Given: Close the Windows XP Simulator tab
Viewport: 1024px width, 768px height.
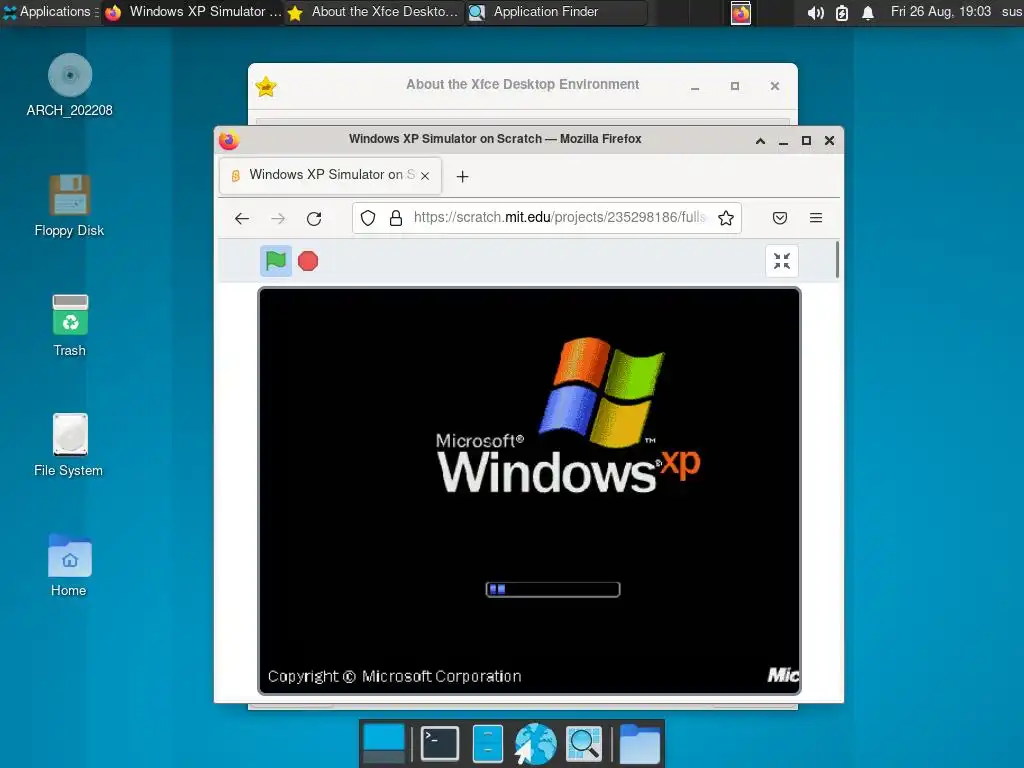Looking at the screenshot, I should point(425,176).
